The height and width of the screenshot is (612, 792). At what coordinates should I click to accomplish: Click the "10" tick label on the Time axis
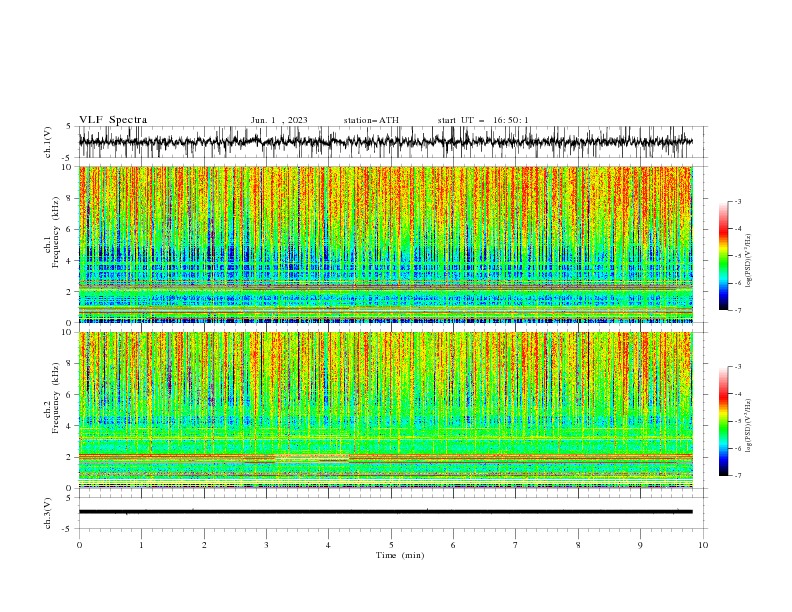tap(703, 545)
